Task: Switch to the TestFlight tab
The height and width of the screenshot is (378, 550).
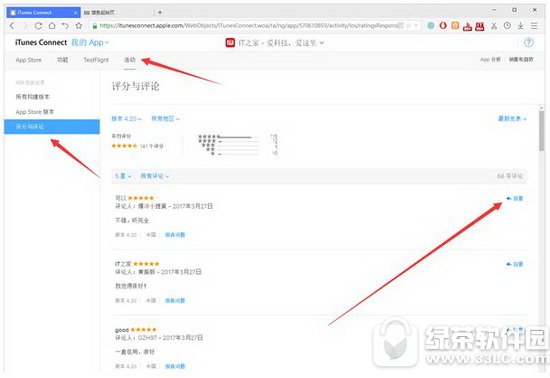Action: click(96, 60)
